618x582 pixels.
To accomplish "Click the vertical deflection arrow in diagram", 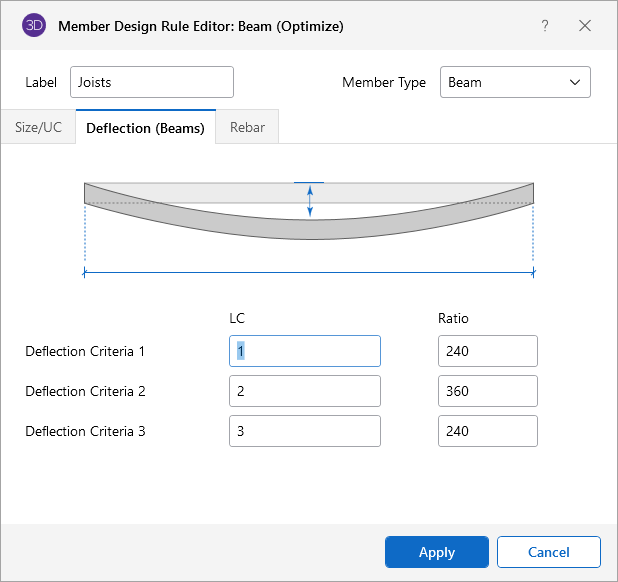I will click(310, 201).
